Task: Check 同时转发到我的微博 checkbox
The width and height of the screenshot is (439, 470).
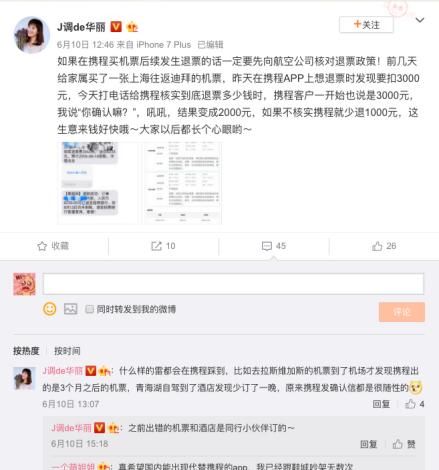Action: pyautogui.click(x=89, y=309)
